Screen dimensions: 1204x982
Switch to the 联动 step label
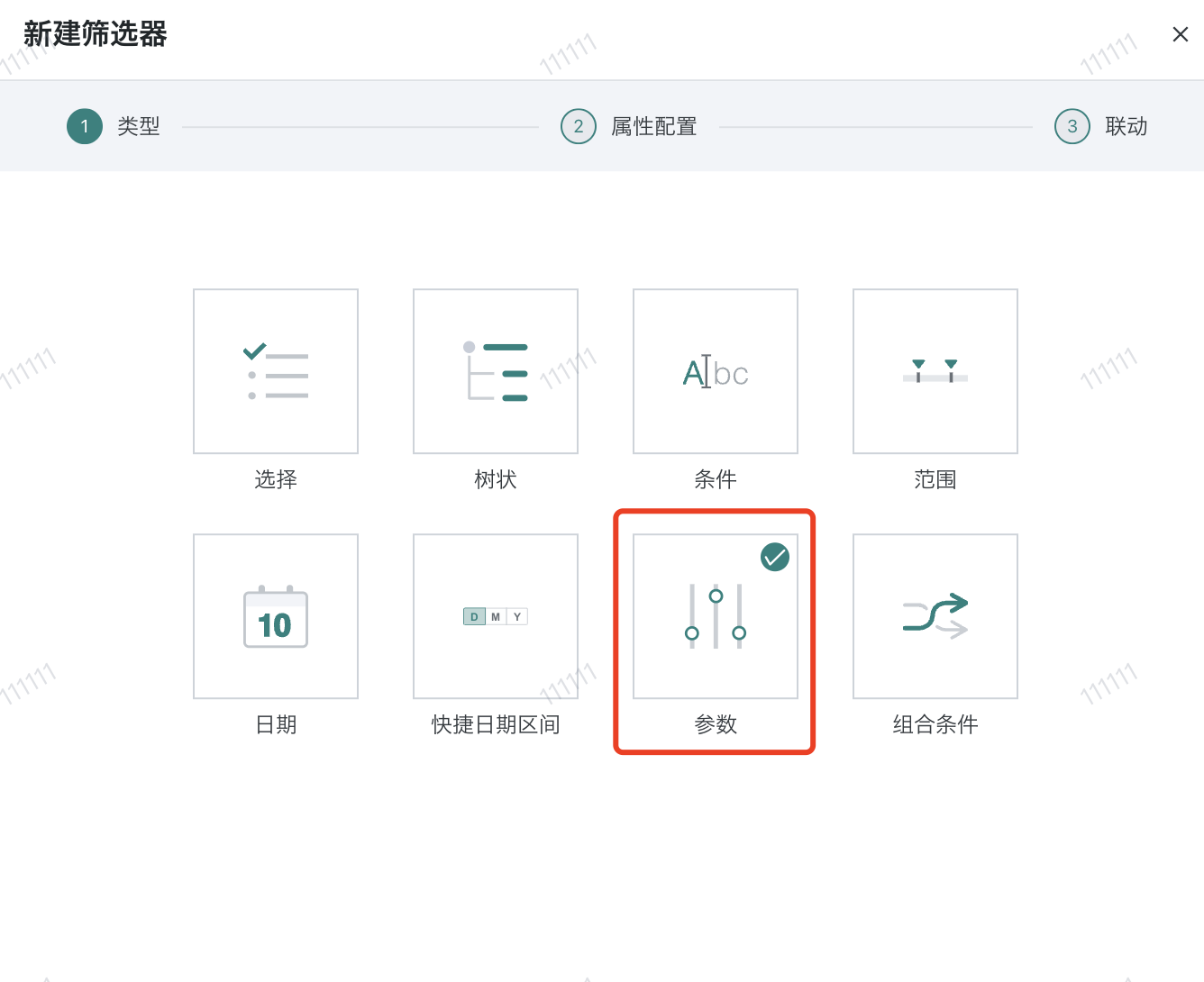click(1126, 127)
